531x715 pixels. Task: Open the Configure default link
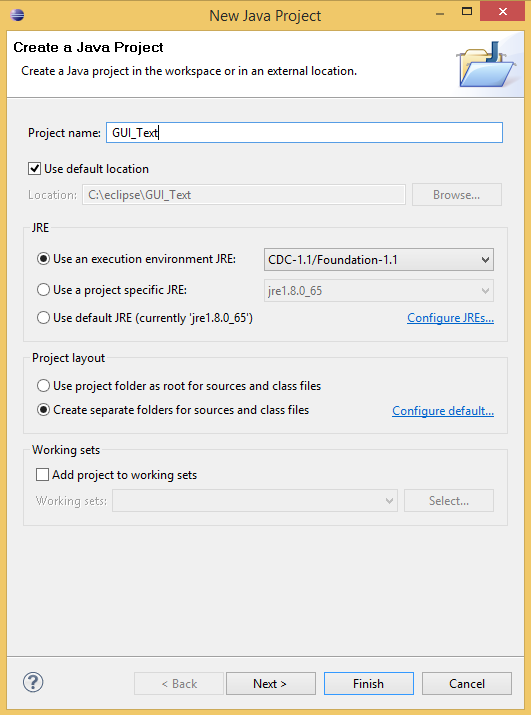click(x=443, y=411)
